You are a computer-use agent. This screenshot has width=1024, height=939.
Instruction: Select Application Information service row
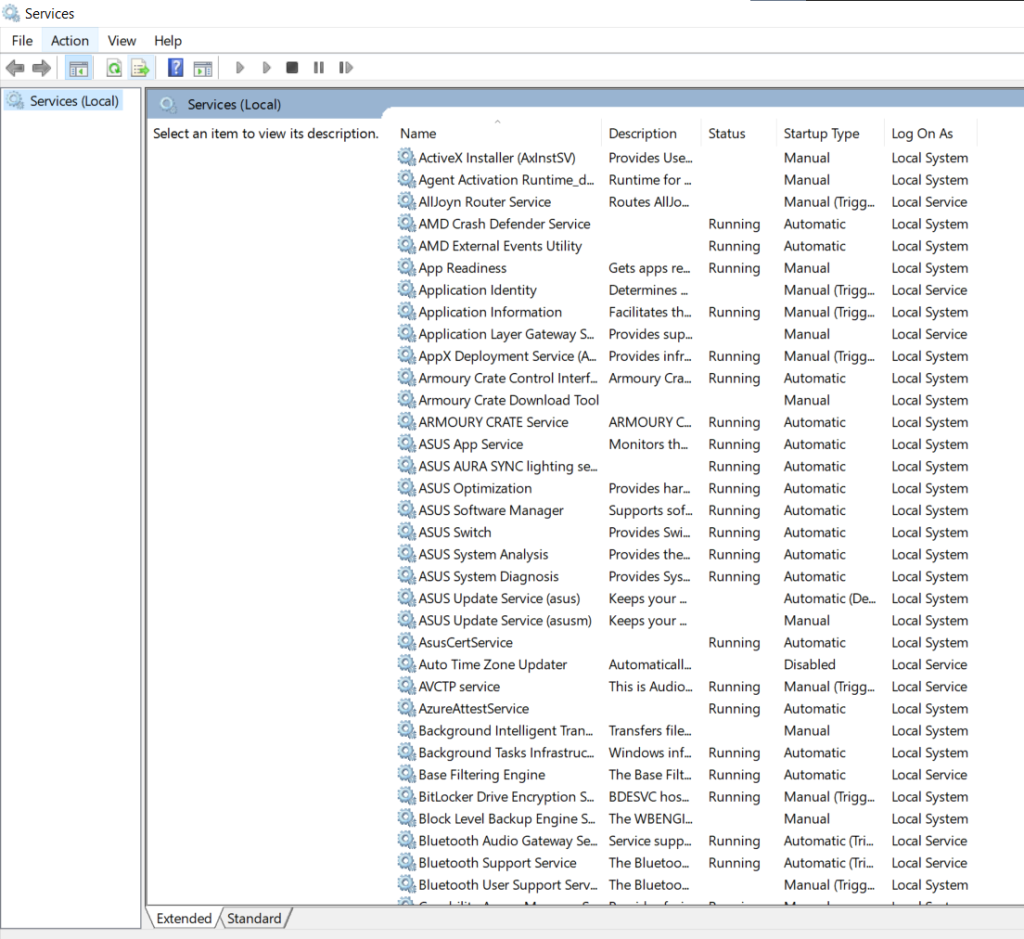coord(684,311)
